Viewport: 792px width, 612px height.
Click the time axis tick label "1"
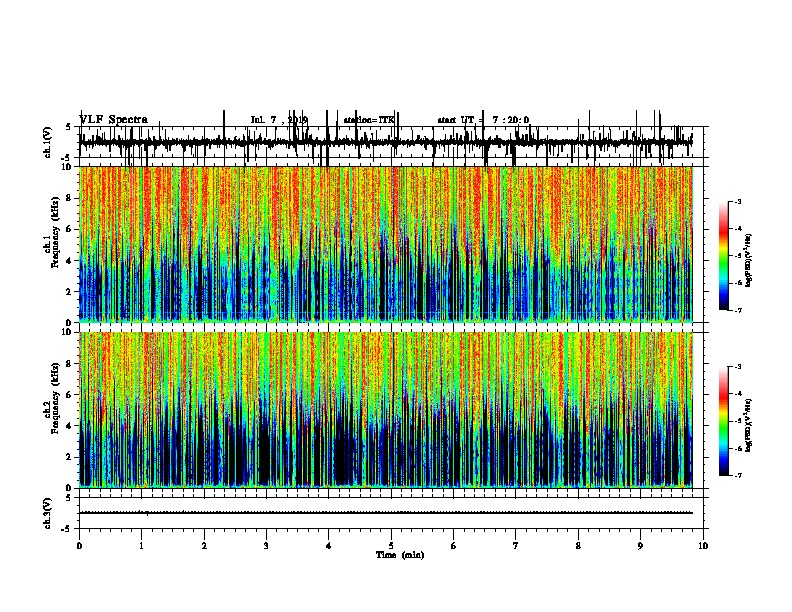(x=141, y=545)
